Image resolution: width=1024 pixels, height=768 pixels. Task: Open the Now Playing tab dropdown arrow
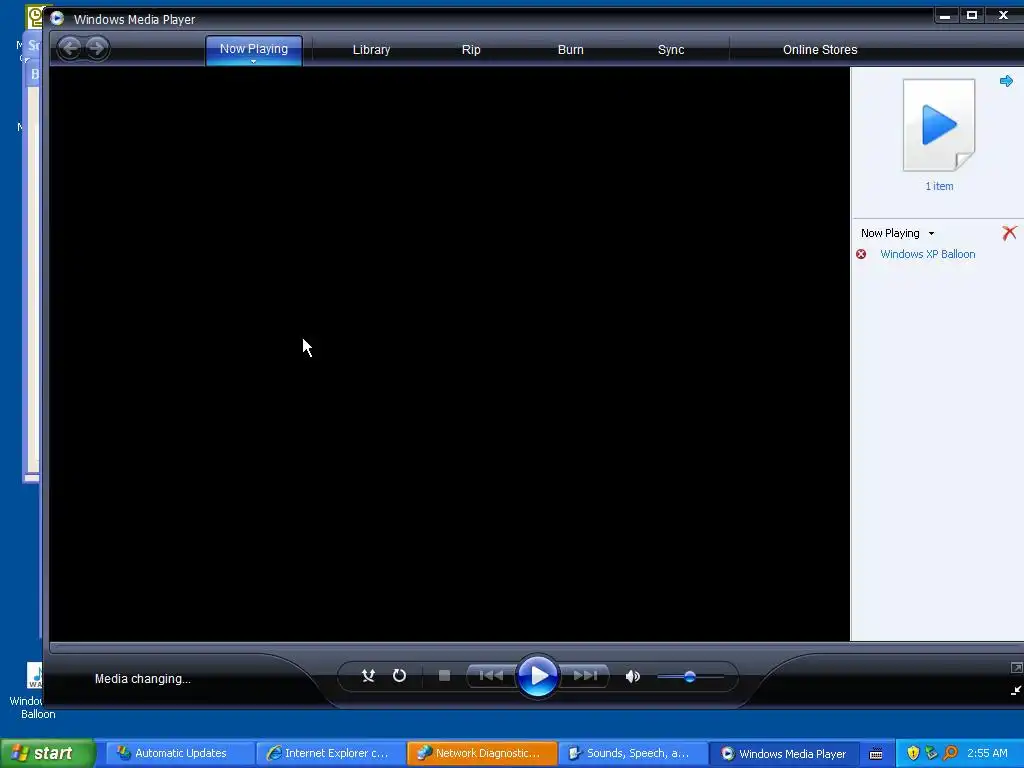(x=253, y=61)
